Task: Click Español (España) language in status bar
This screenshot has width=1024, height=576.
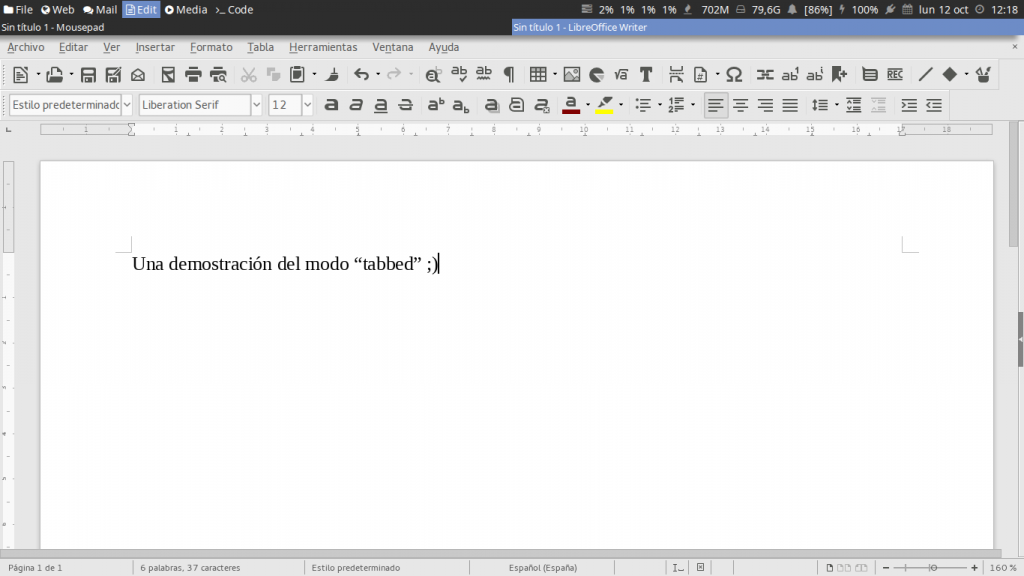Action: 542,567
